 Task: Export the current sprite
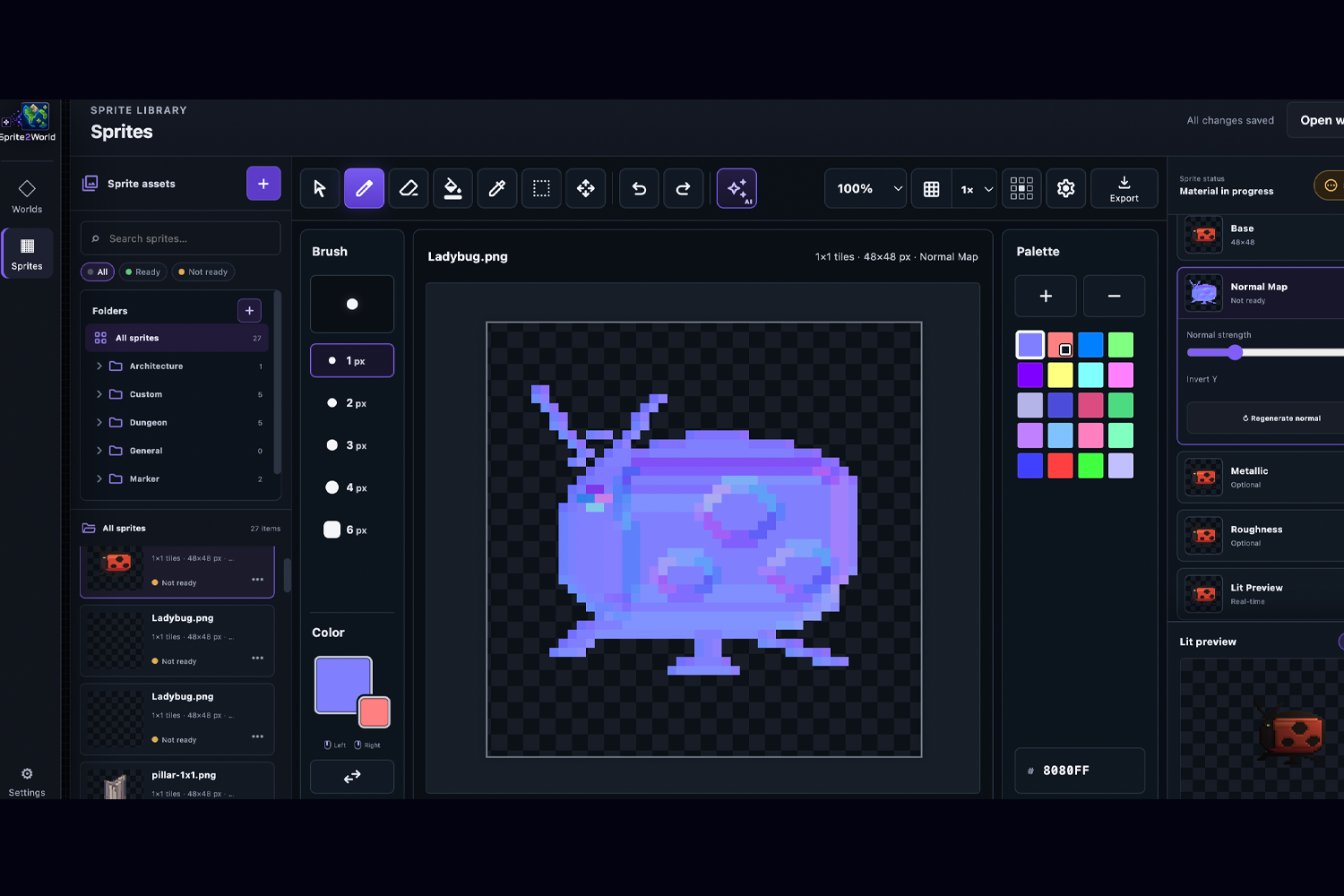[x=1124, y=188]
